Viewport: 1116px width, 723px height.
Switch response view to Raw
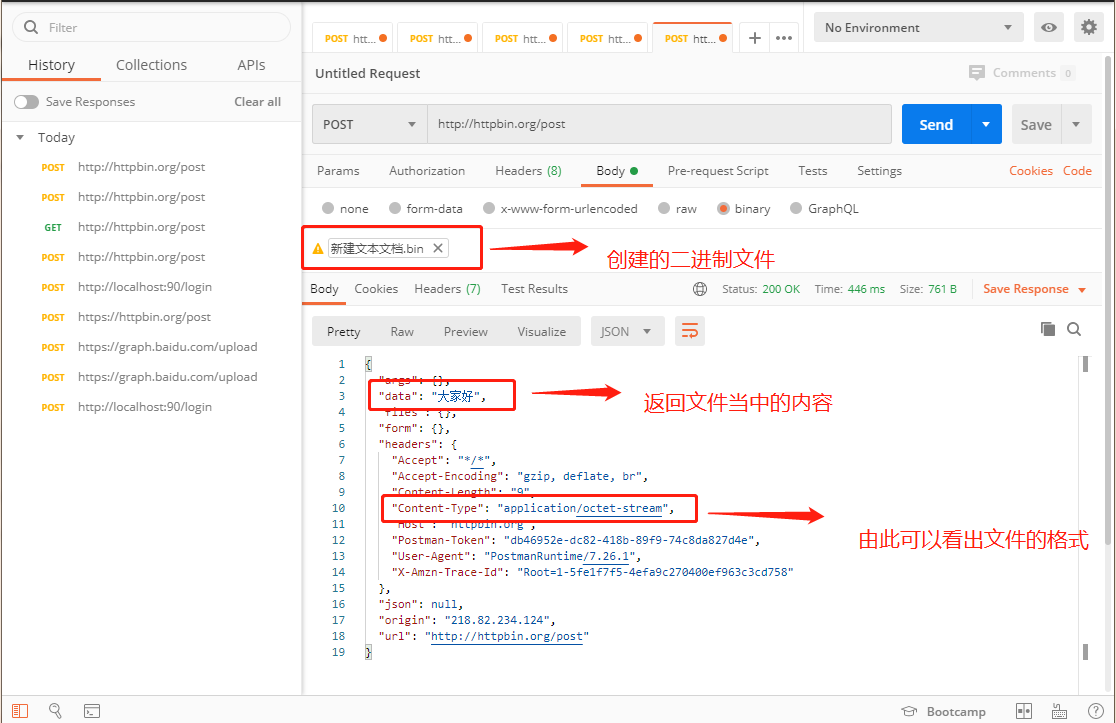pos(402,332)
